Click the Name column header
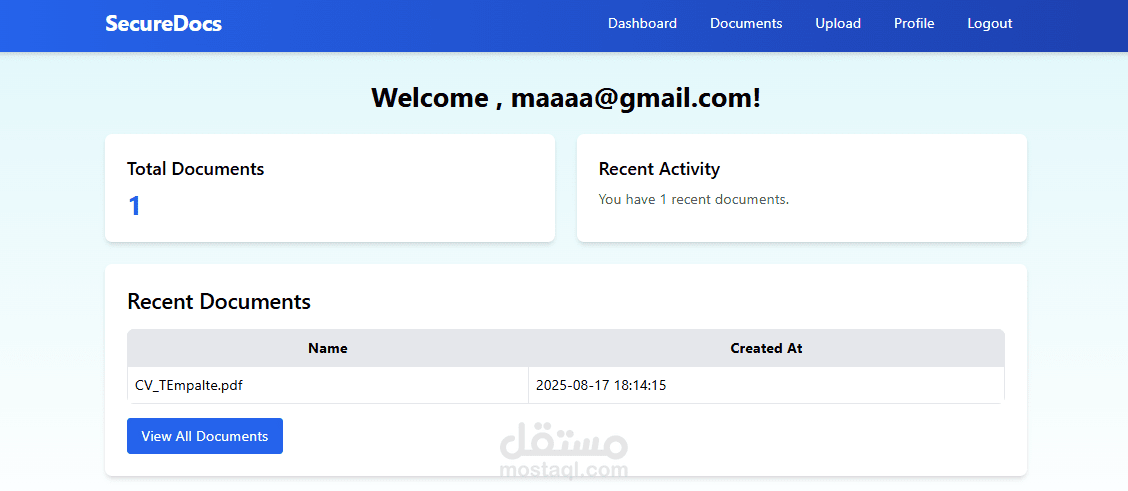 [328, 349]
